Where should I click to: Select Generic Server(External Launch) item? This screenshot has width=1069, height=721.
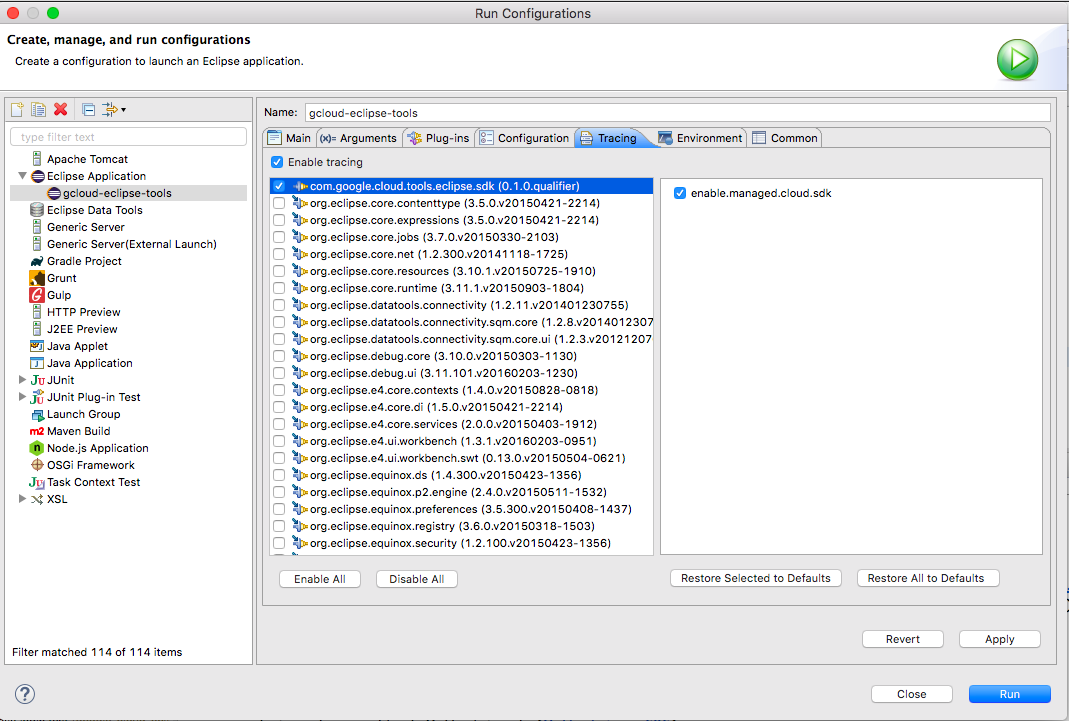(x=132, y=244)
